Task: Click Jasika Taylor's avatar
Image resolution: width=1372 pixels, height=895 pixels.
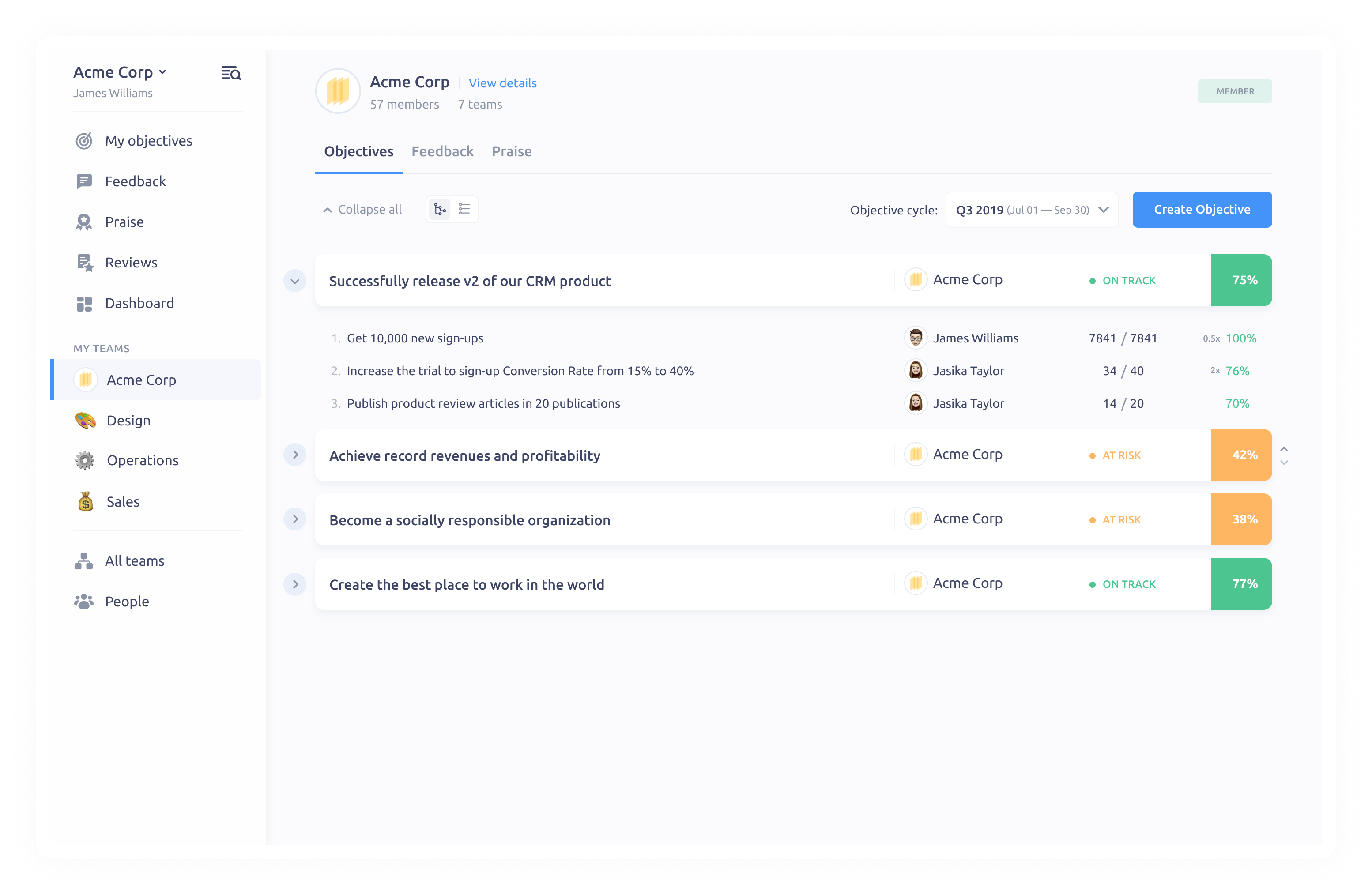Action: [916, 371]
